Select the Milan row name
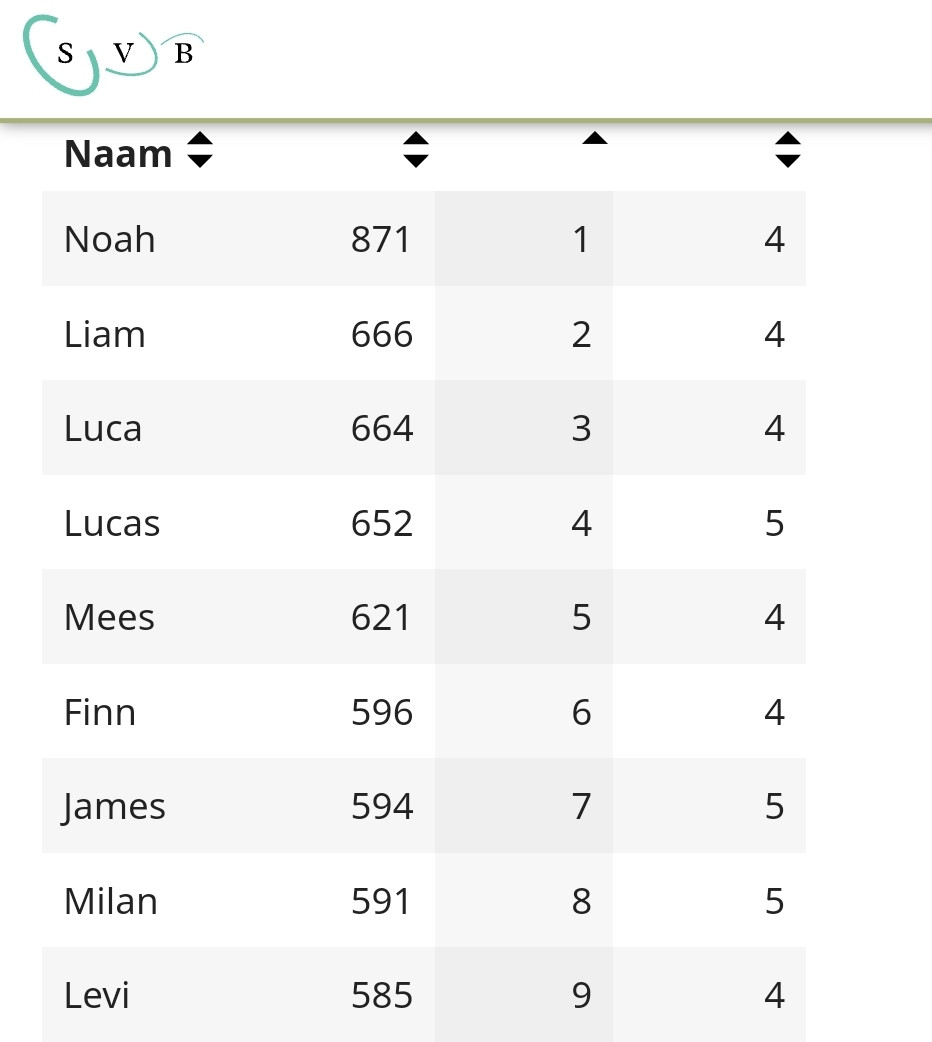The width and height of the screenshot is (932, 1042). point(110,901)
